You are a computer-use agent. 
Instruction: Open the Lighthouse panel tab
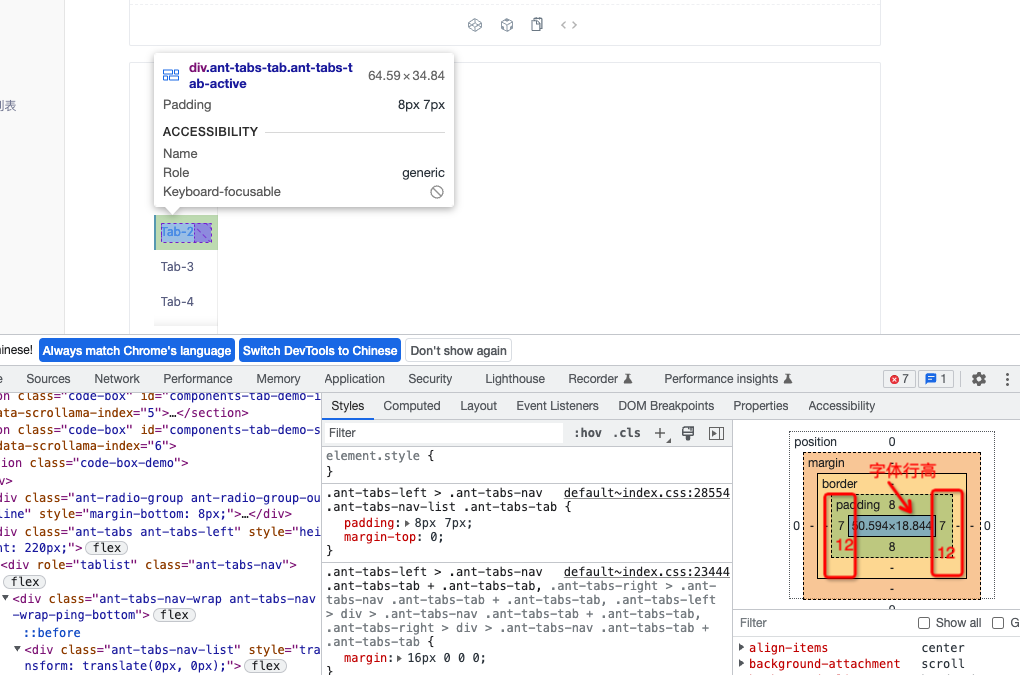coord(515,378)
